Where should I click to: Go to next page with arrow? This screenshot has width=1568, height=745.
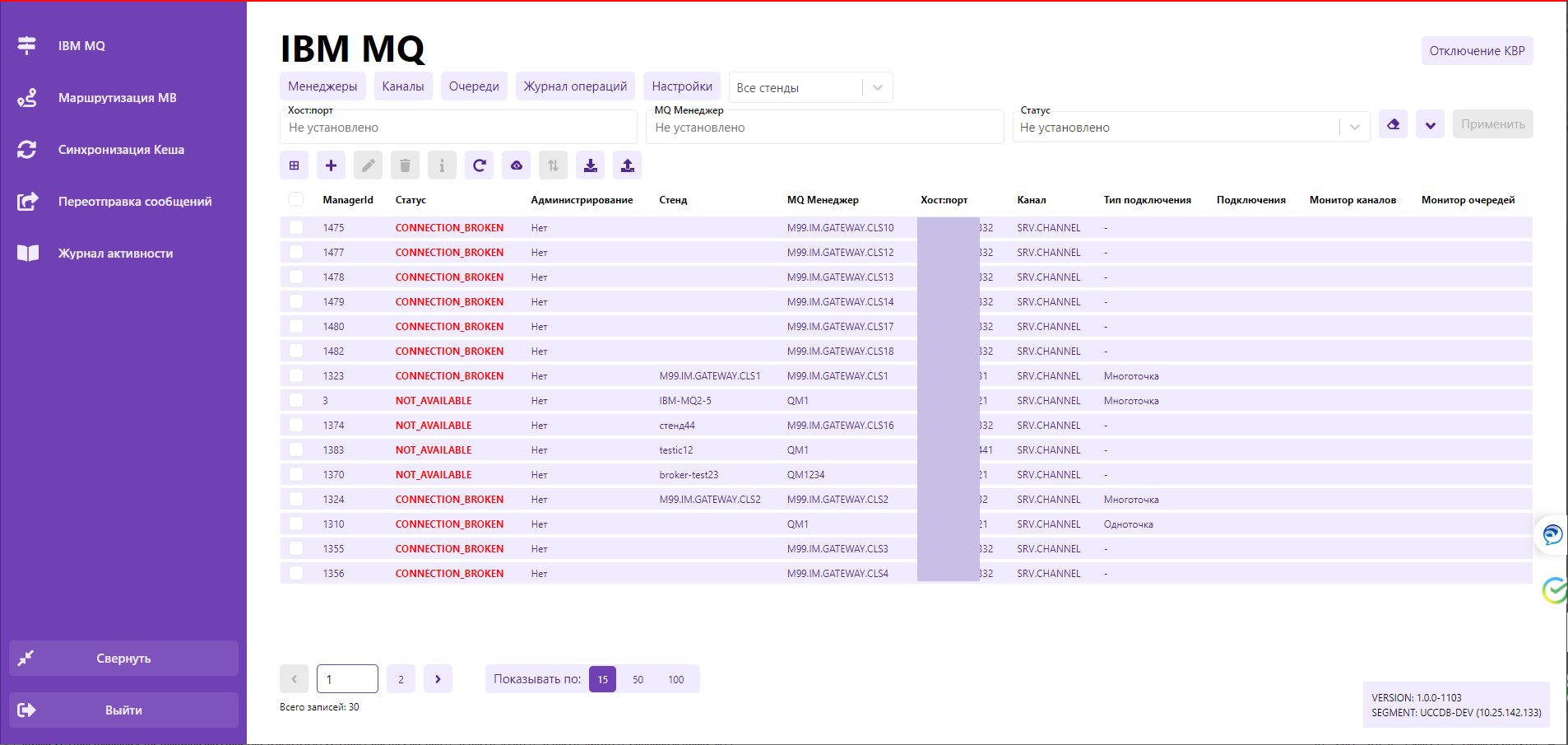click(438, 679)
